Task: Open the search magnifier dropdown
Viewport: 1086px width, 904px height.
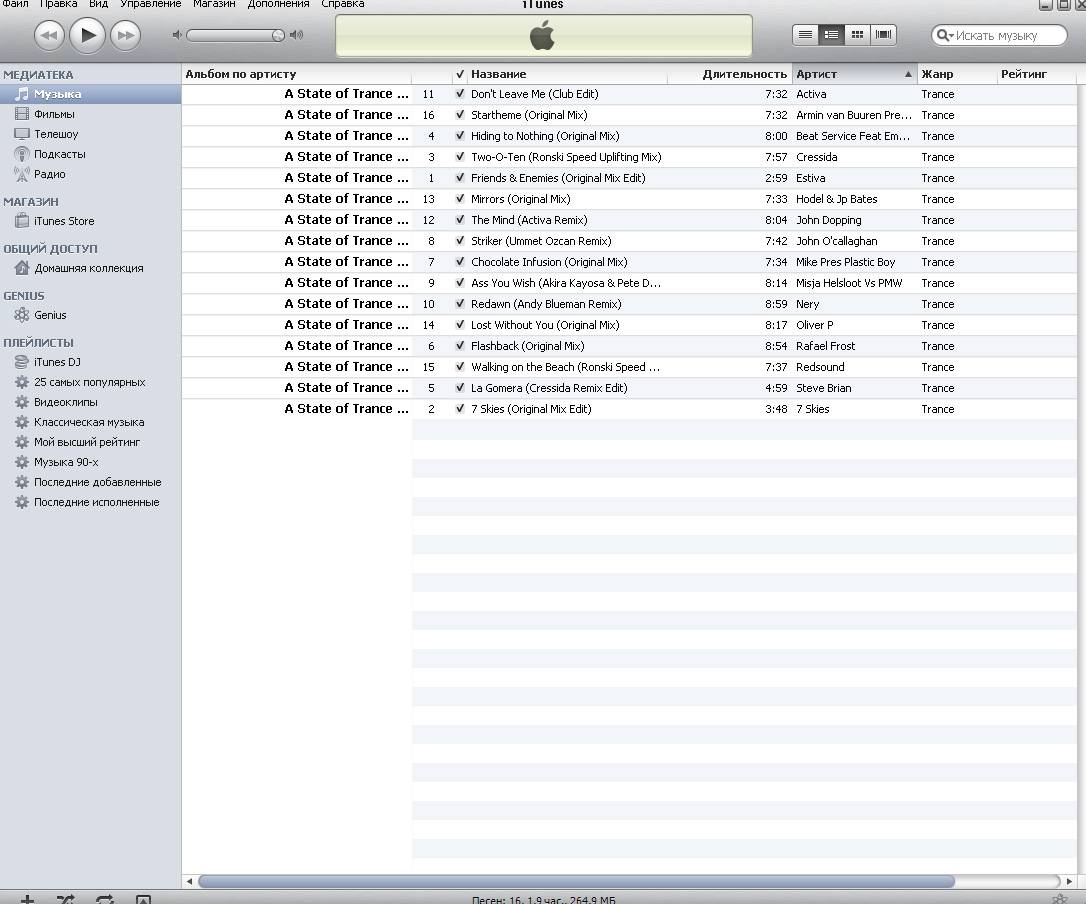Action: [x=945, y=35]
